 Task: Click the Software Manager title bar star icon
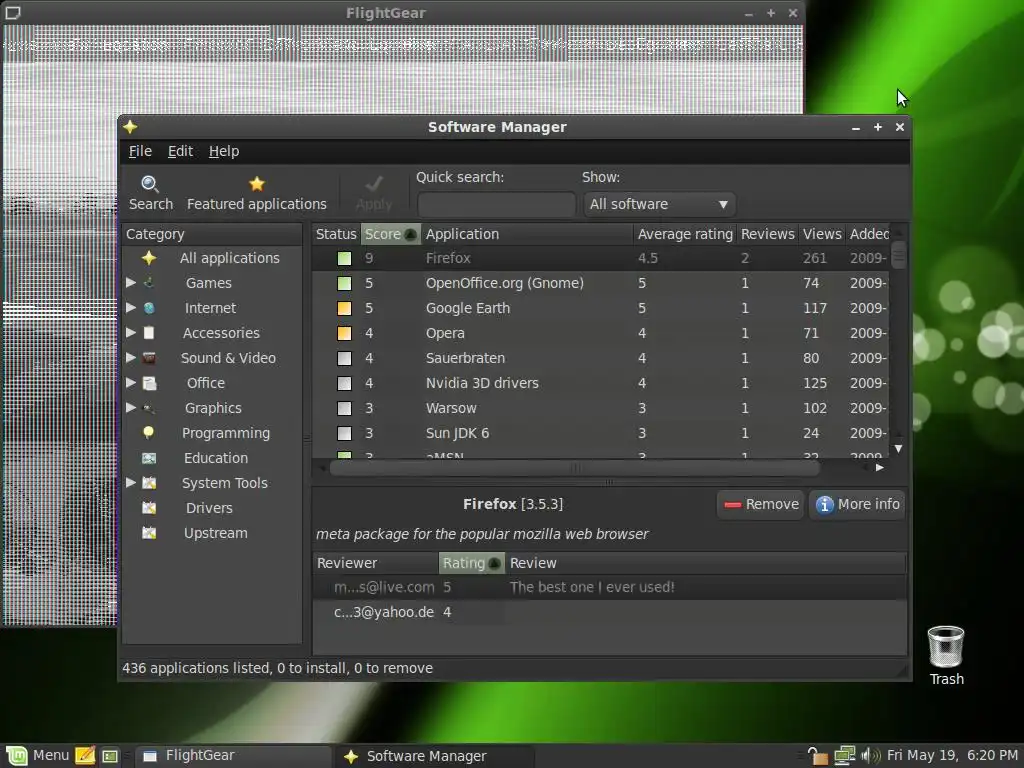click(130, 127)
